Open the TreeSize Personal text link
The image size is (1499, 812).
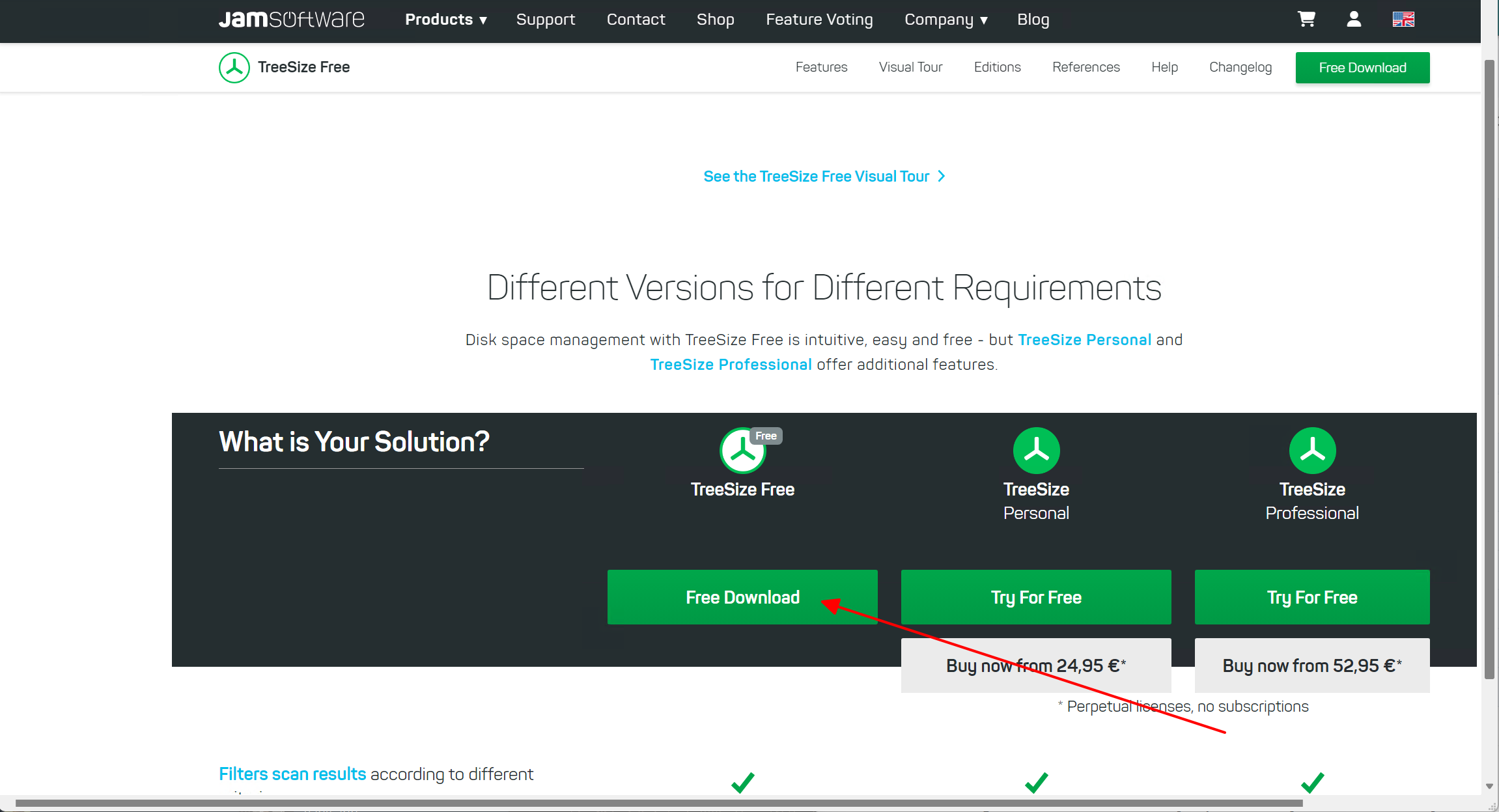pos(1084,340)
